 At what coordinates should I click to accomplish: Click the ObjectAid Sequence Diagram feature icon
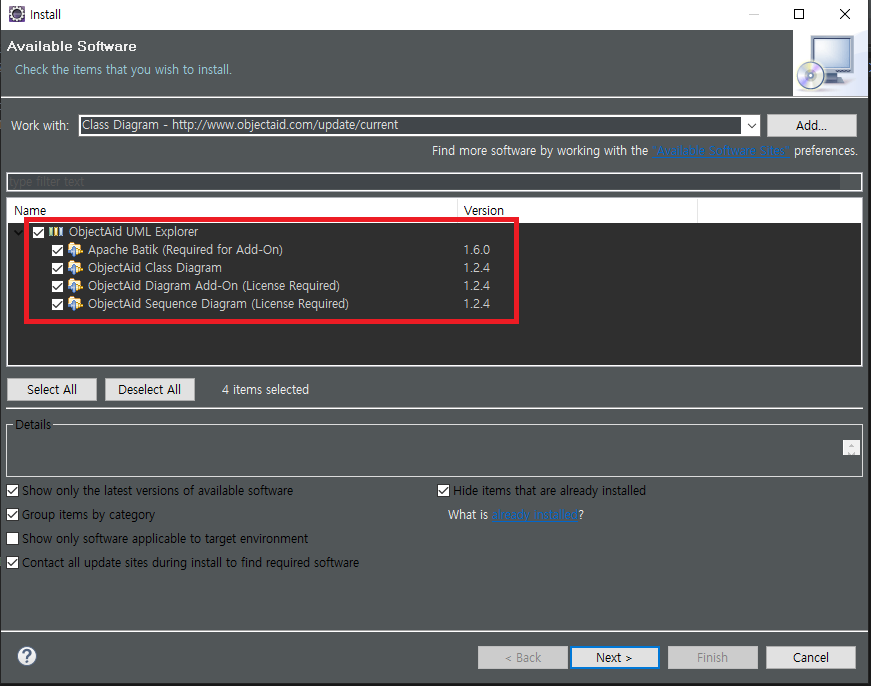click(75, 304)
